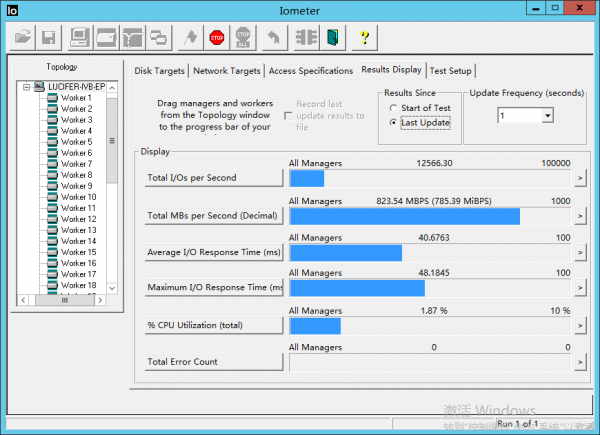Click the Stop All tests icon
Image resolution: width=600 pixels, height=435 pixels.
(x=243, y=37)
